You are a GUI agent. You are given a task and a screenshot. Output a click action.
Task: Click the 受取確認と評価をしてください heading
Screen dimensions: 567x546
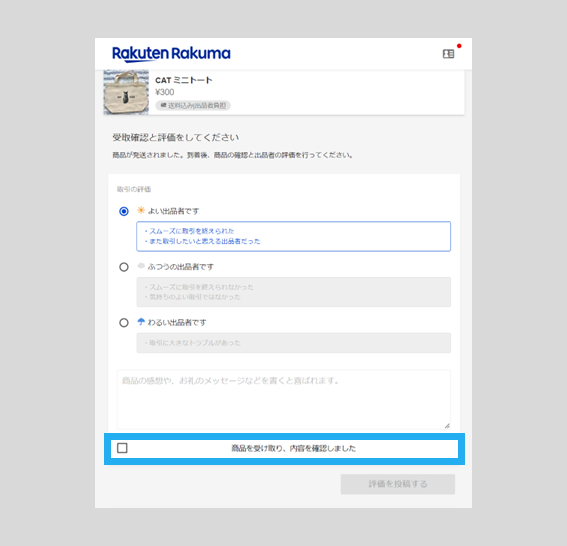pos(176,138)
